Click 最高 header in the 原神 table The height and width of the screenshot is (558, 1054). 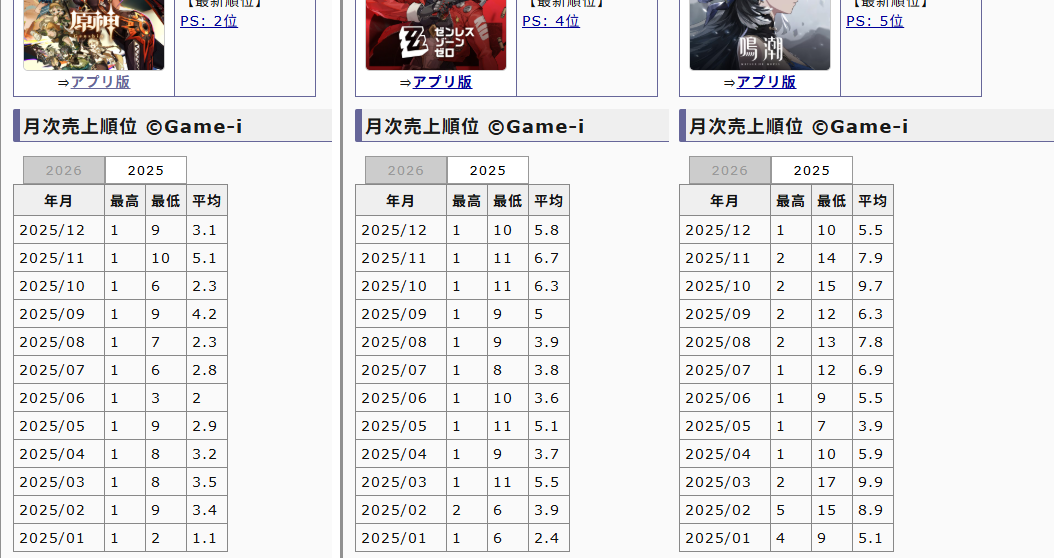[x=125, y=200]
